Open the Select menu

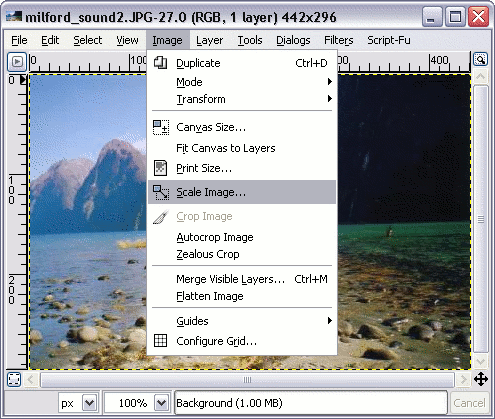[x=88, y=40]
